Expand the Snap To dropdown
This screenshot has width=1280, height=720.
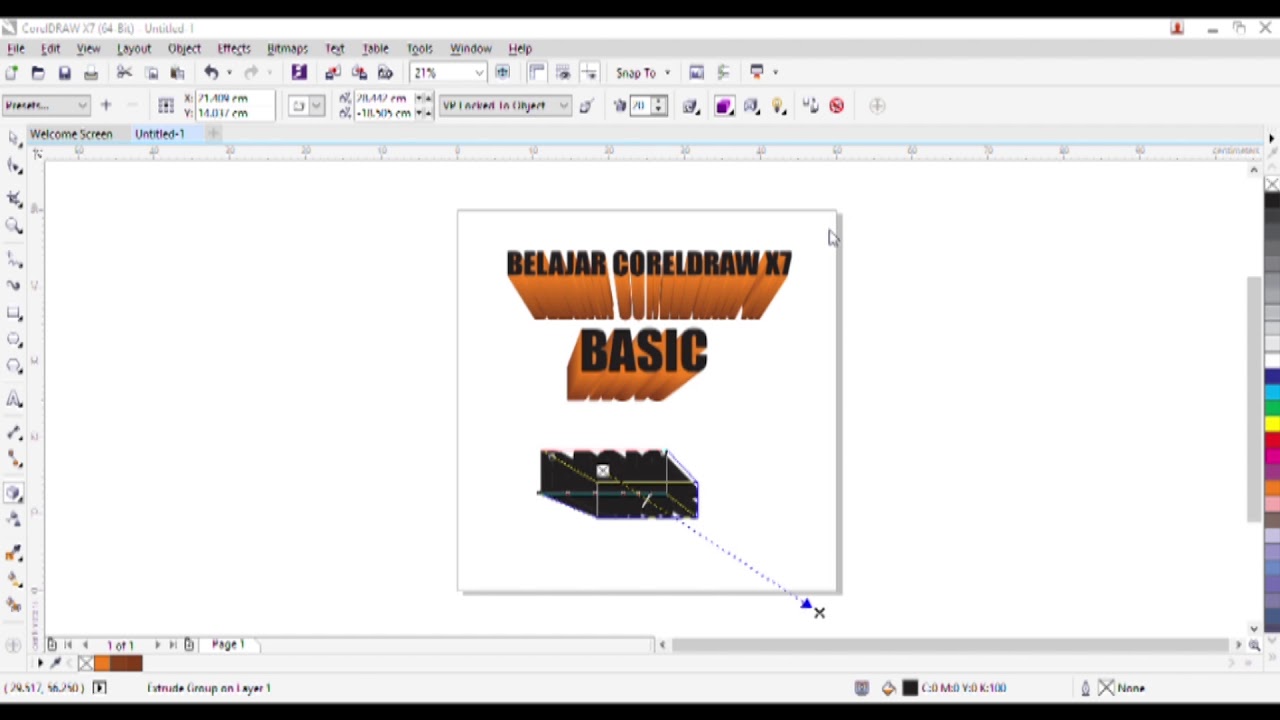668,73
